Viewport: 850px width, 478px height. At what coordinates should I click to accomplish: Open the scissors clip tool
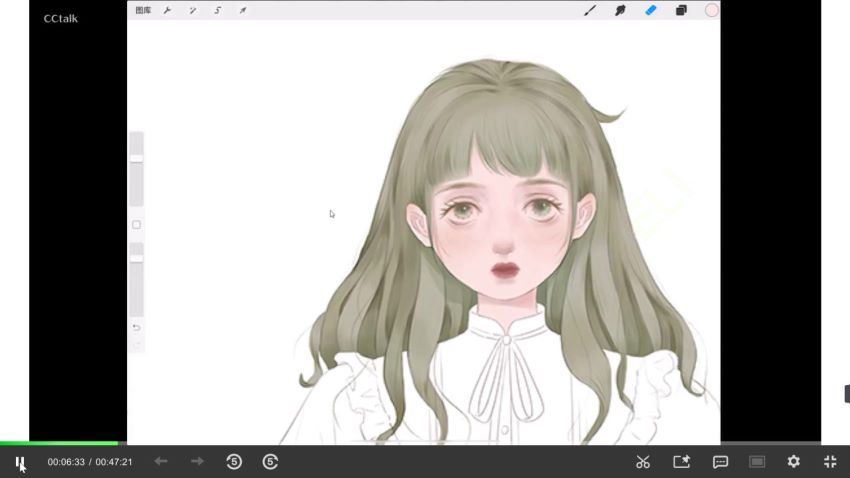tap(643, 462)
